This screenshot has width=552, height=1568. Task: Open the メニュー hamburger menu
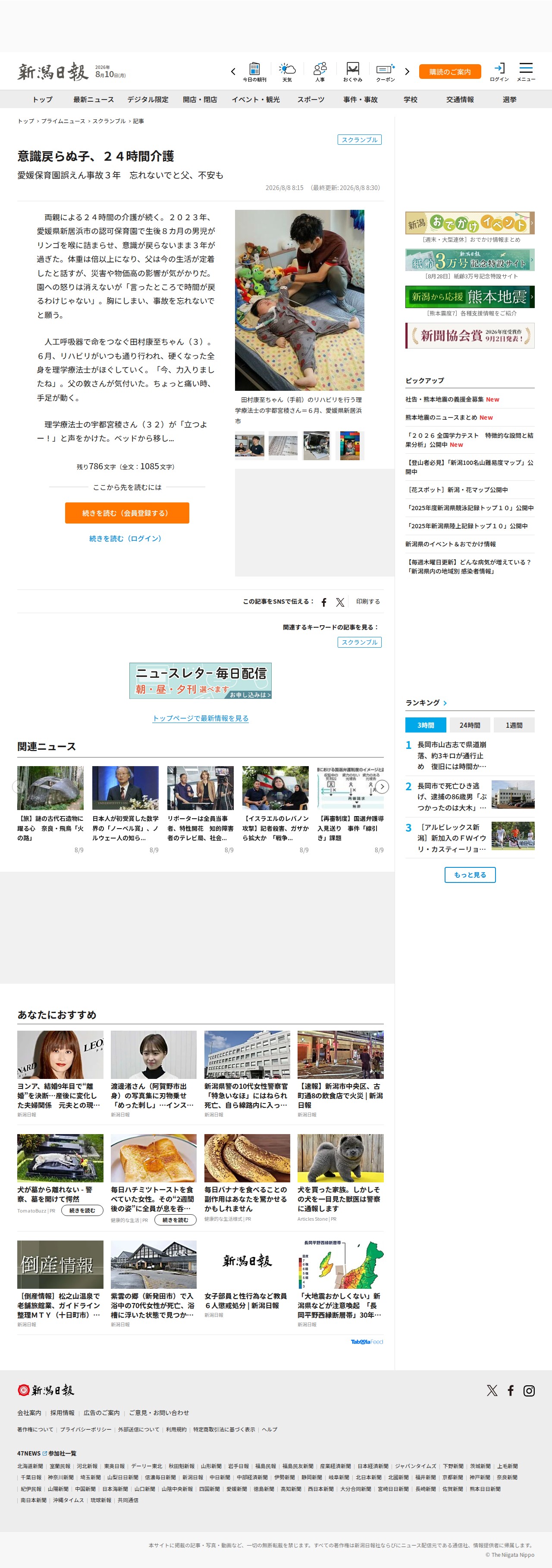click(526, 71)
